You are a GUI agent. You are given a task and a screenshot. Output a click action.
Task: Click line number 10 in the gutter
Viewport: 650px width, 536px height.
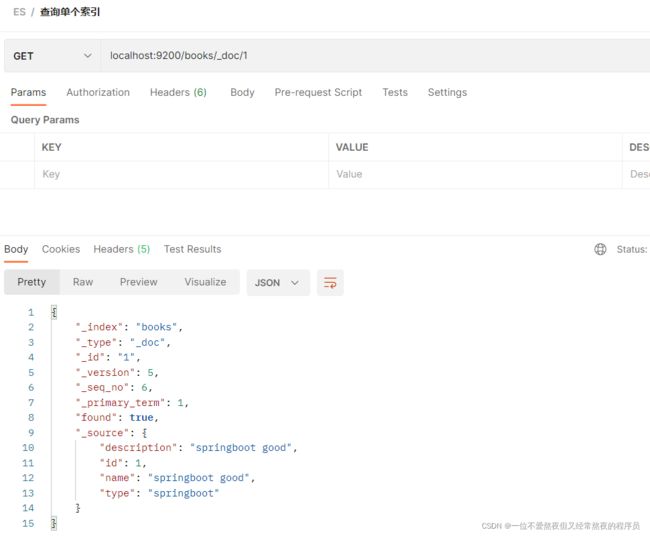click(x=28, y=448)
